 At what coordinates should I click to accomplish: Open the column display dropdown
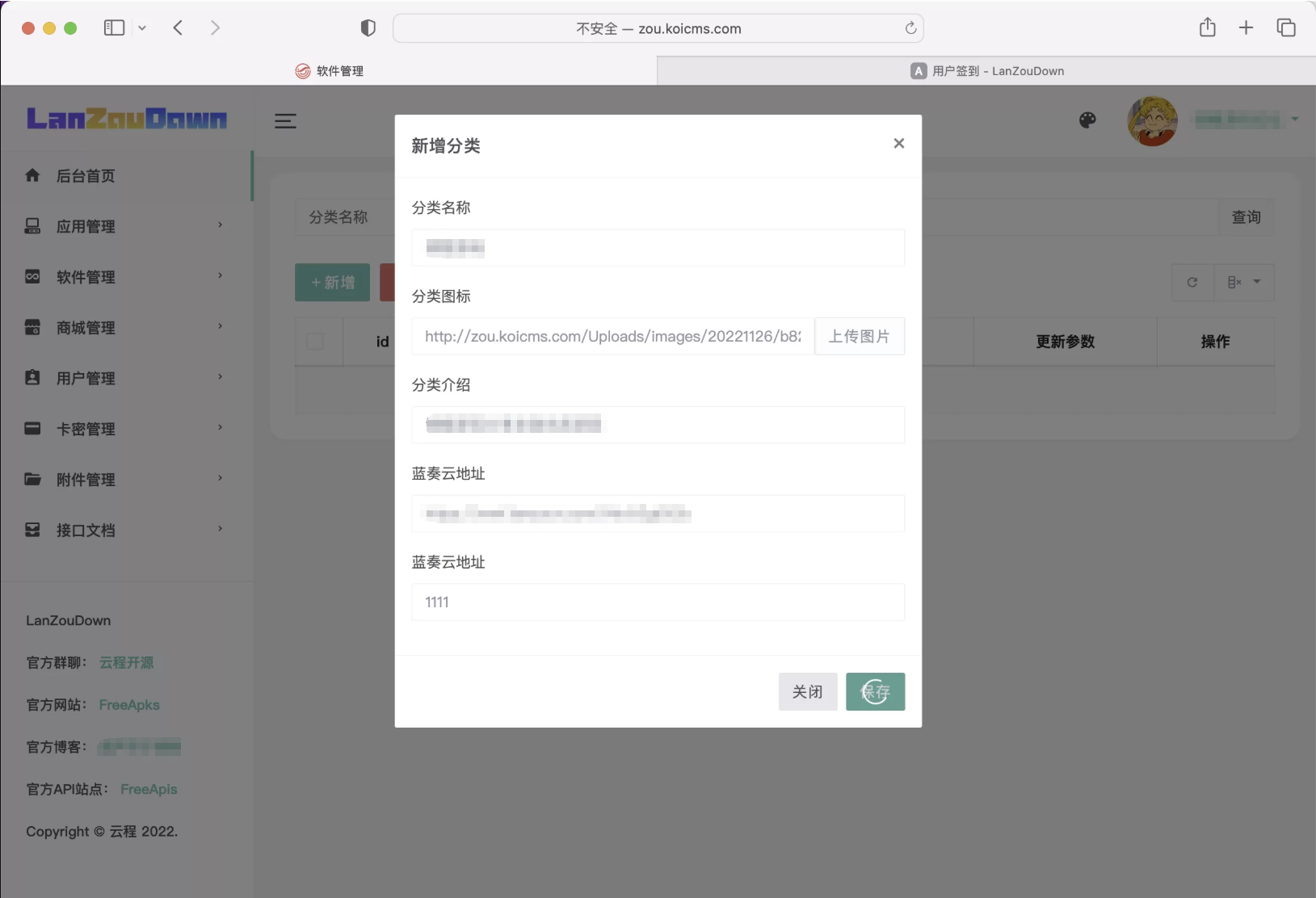1244,283
